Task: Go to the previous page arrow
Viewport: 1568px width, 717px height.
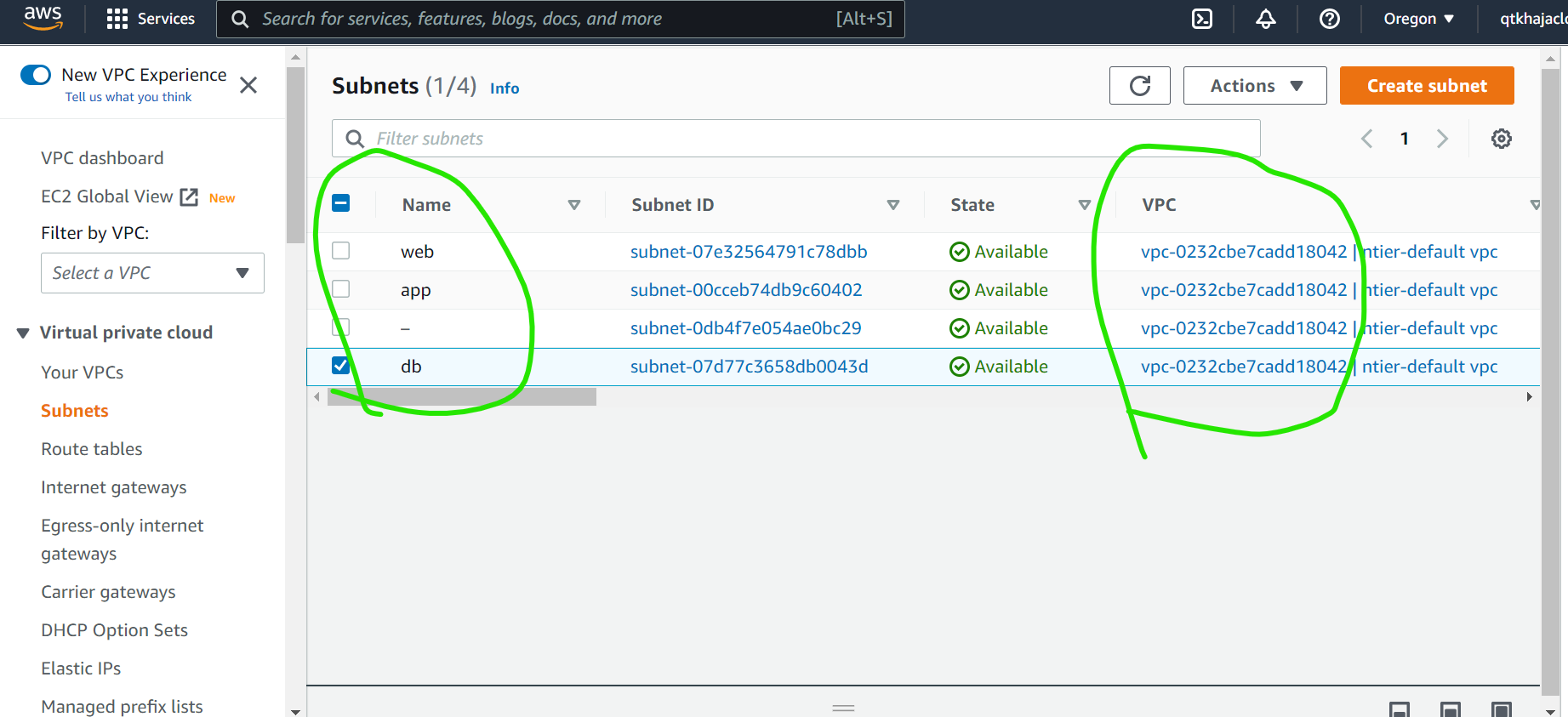Action: (x=1367, y=139)
